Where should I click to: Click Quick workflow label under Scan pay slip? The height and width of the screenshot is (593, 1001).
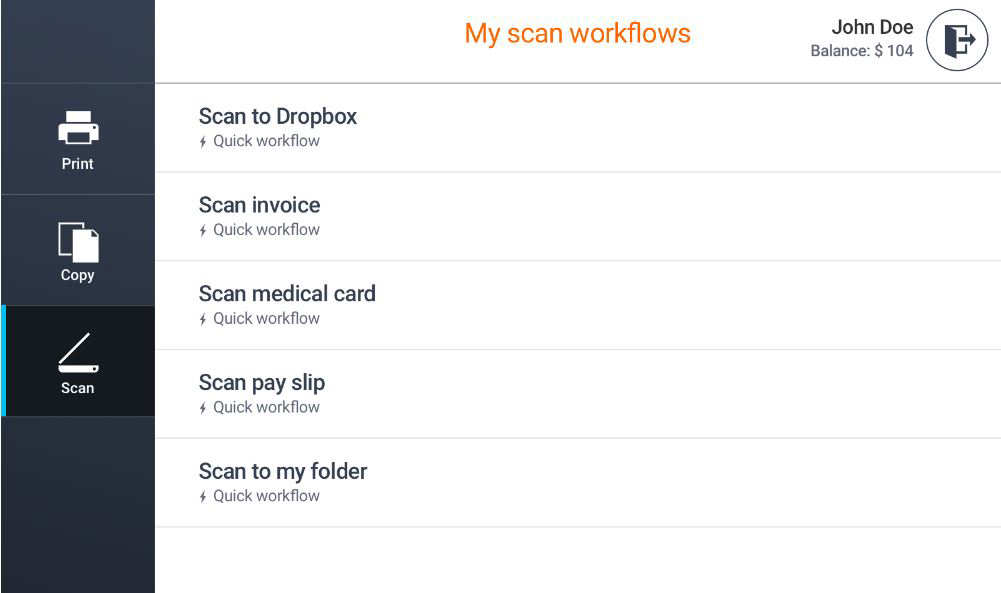[266, 407]
